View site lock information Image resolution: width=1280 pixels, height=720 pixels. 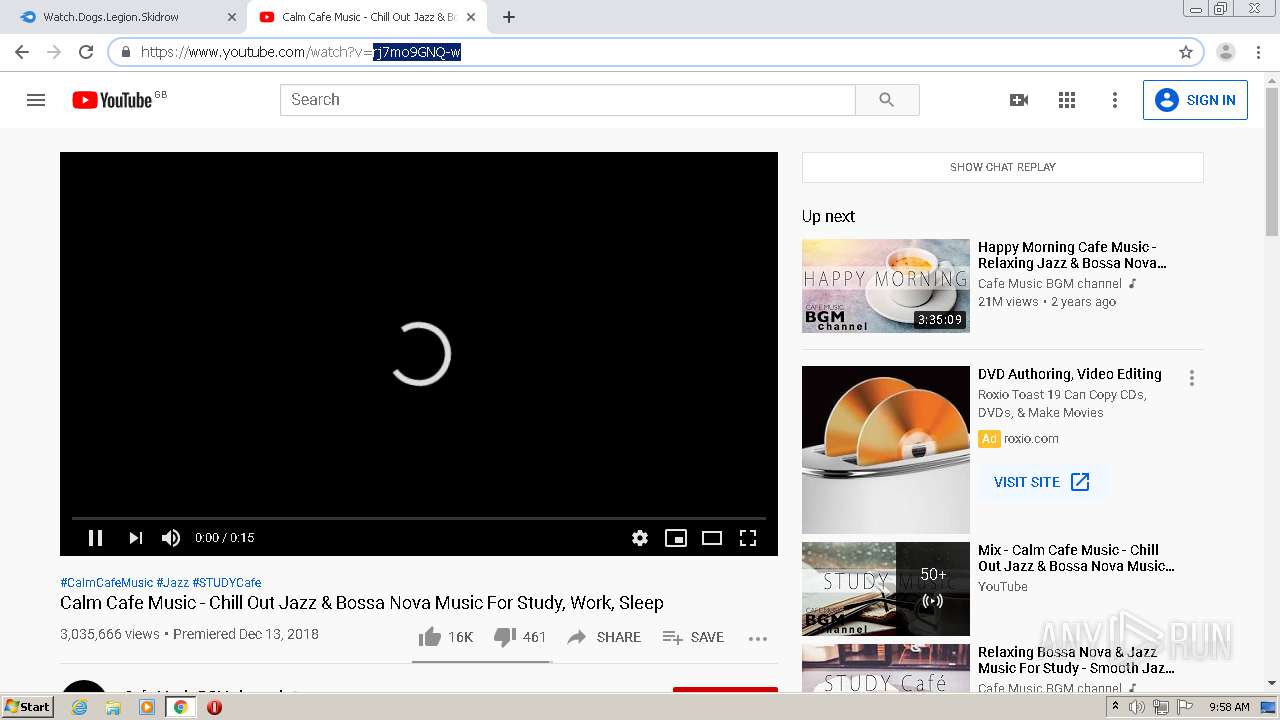point(126,52)
